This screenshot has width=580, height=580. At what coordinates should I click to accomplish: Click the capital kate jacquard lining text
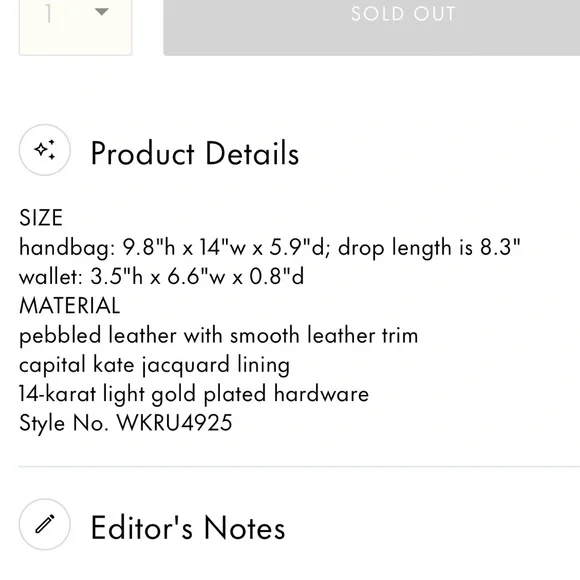click(x=154, y=365)
